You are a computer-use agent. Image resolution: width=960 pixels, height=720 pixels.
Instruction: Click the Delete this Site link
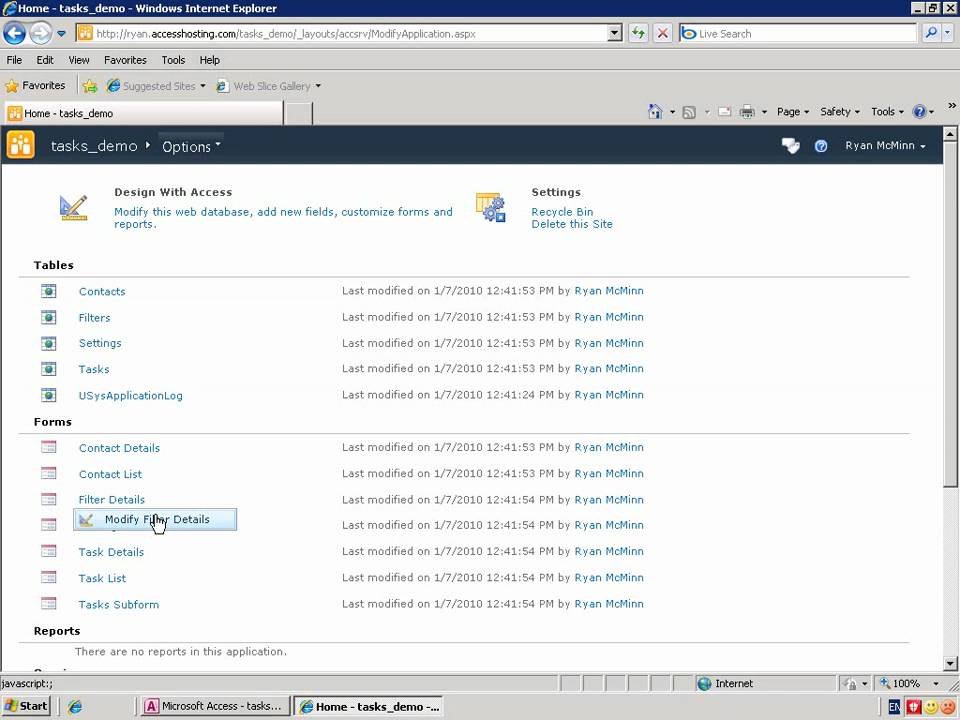click(572, 224)
